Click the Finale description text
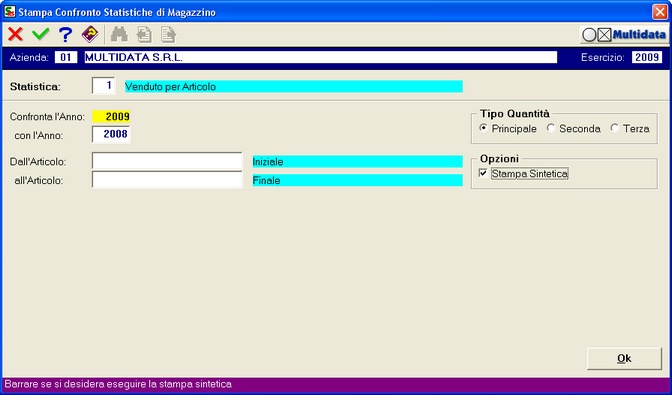The image size is (672, 395). pos(357,180)
